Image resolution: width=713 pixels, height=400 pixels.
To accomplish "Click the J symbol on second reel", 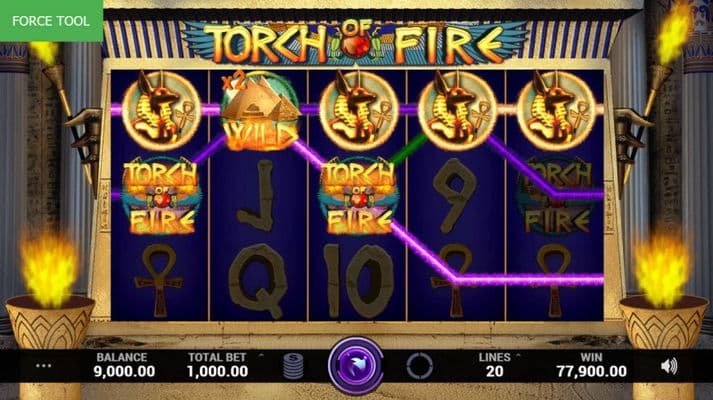I will (258, 195).
